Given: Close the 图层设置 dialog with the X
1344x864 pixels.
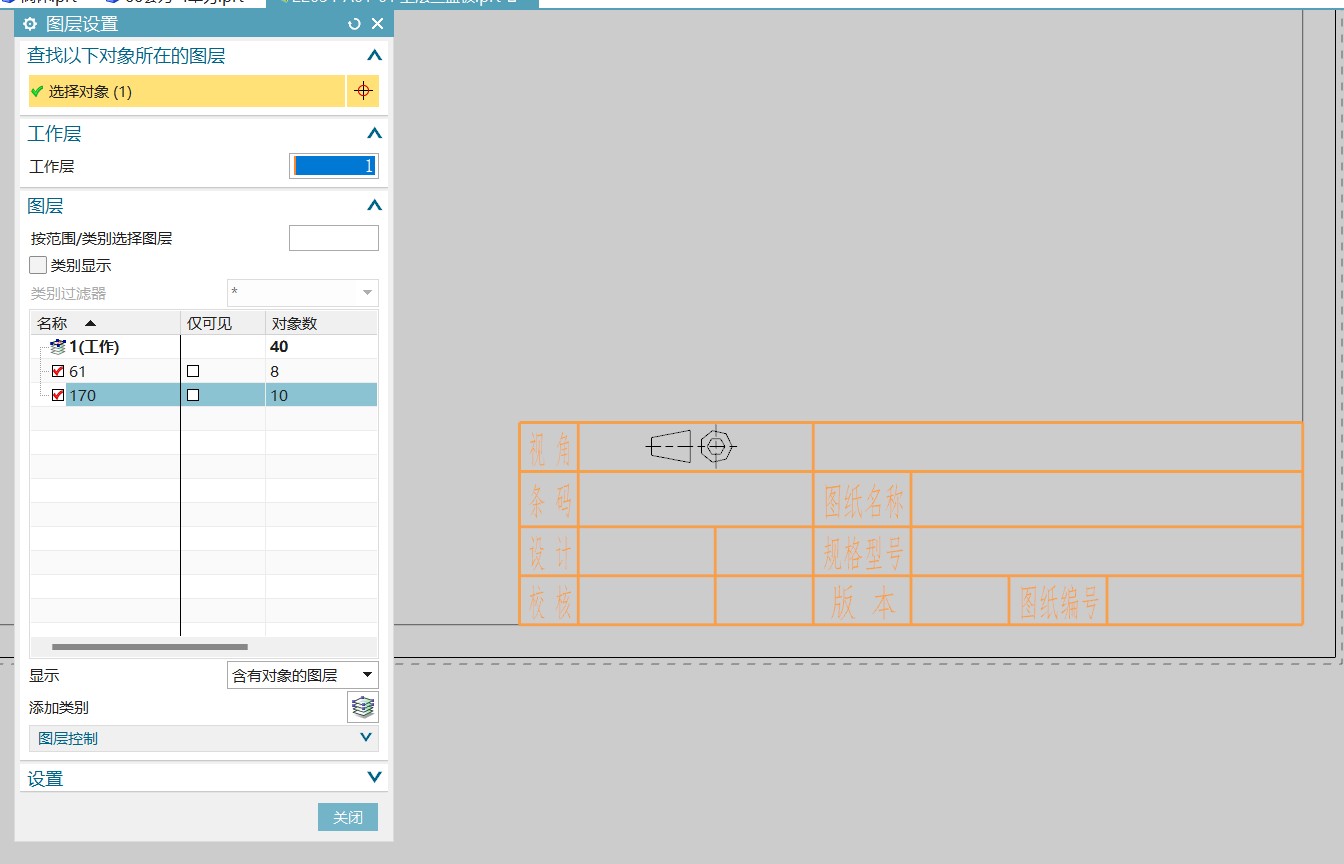Looking at the screenshot, I should tap(377, 24).
